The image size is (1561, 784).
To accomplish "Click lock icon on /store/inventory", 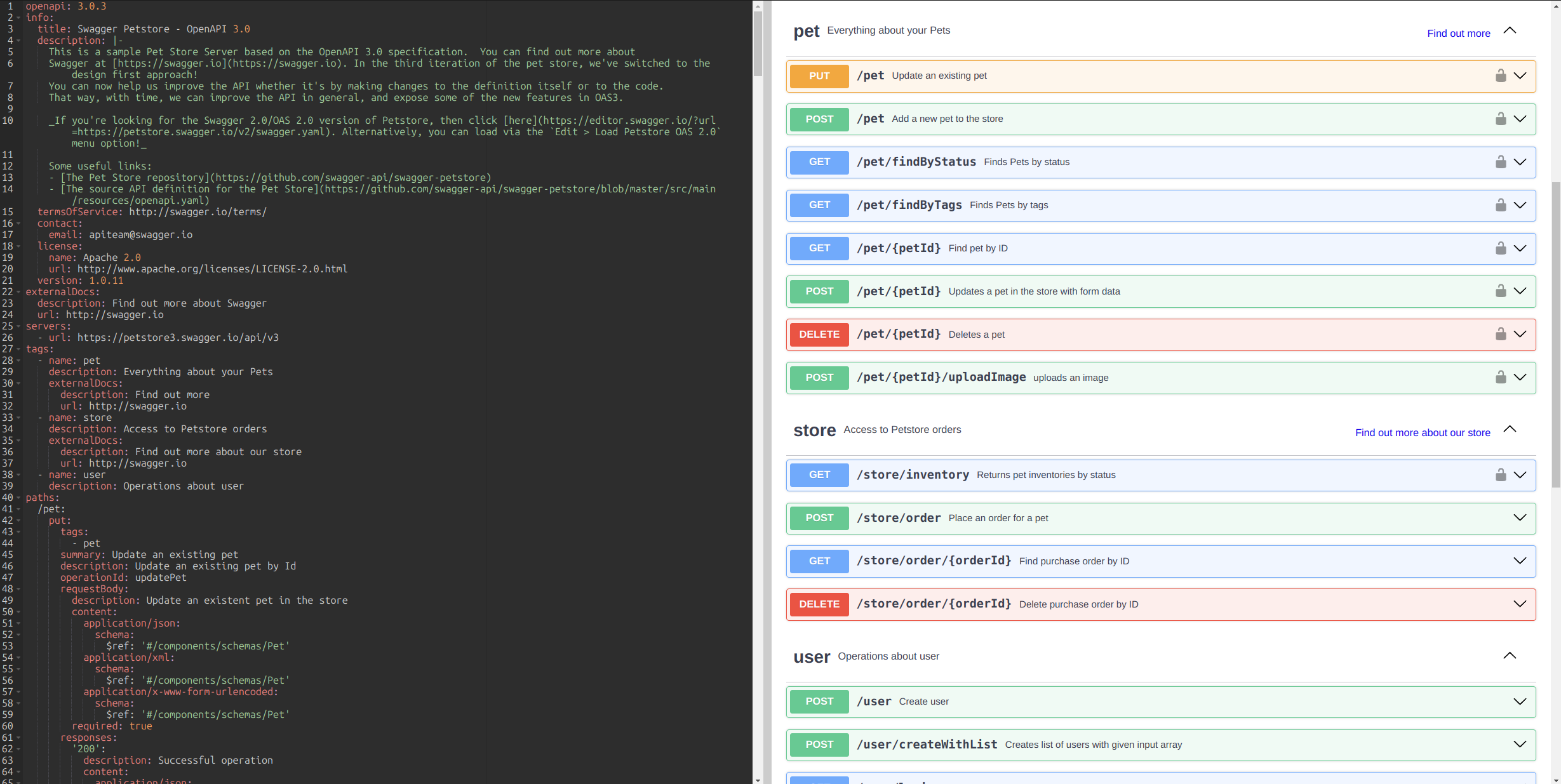I will 1501,475.
